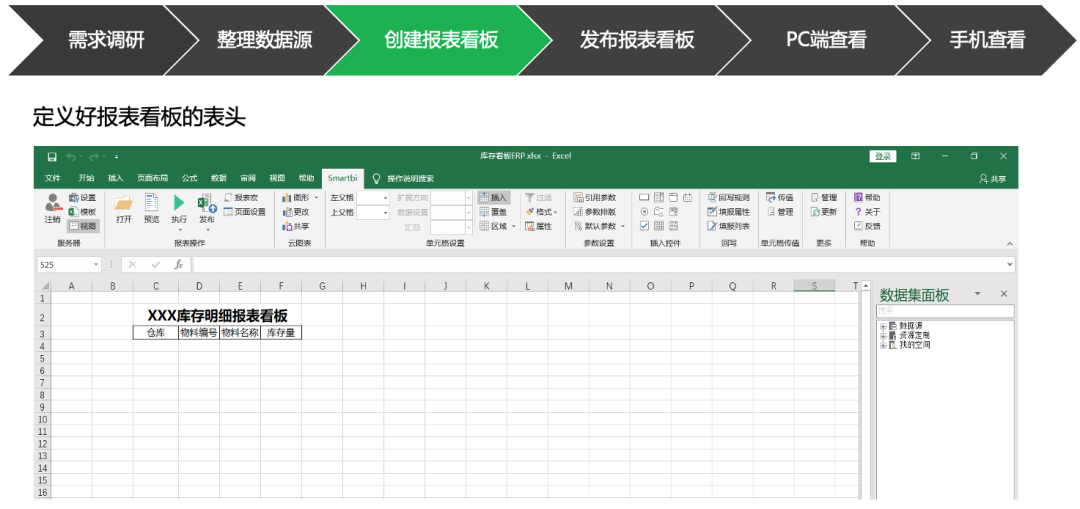Click the 模板 template button
This screenshot has width=1080, height=509.
coord(83,211)
